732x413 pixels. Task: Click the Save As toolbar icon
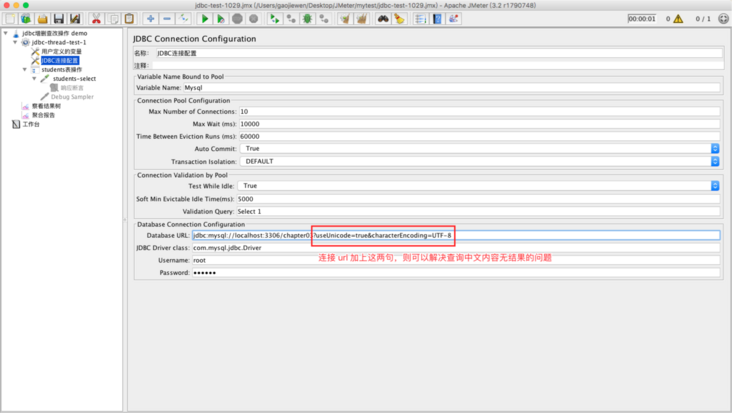pyautogui.click(x=75, y=19)
